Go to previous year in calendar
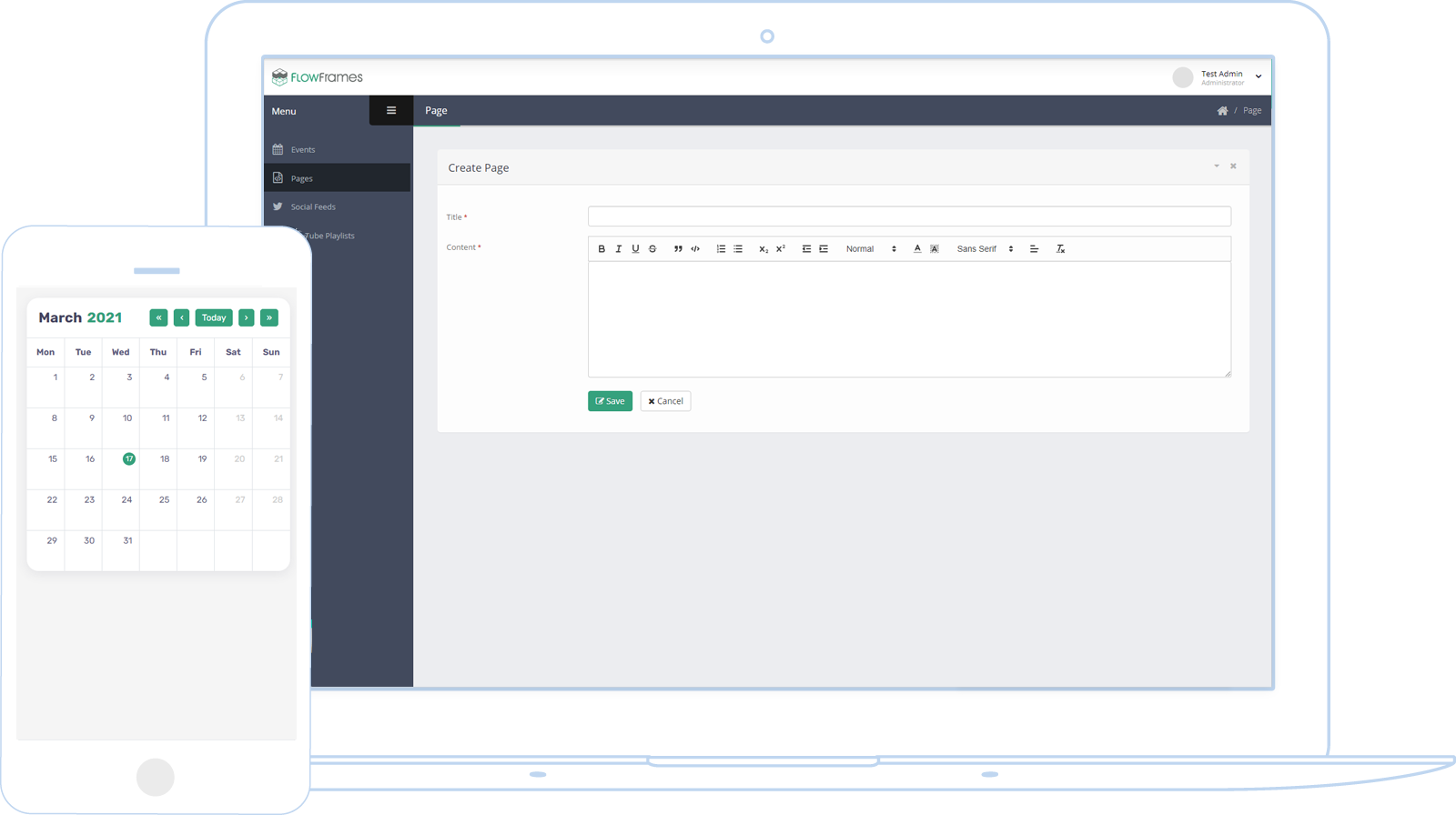The width and height of the screenshot is (1456, 815). [x=158, y=317]
